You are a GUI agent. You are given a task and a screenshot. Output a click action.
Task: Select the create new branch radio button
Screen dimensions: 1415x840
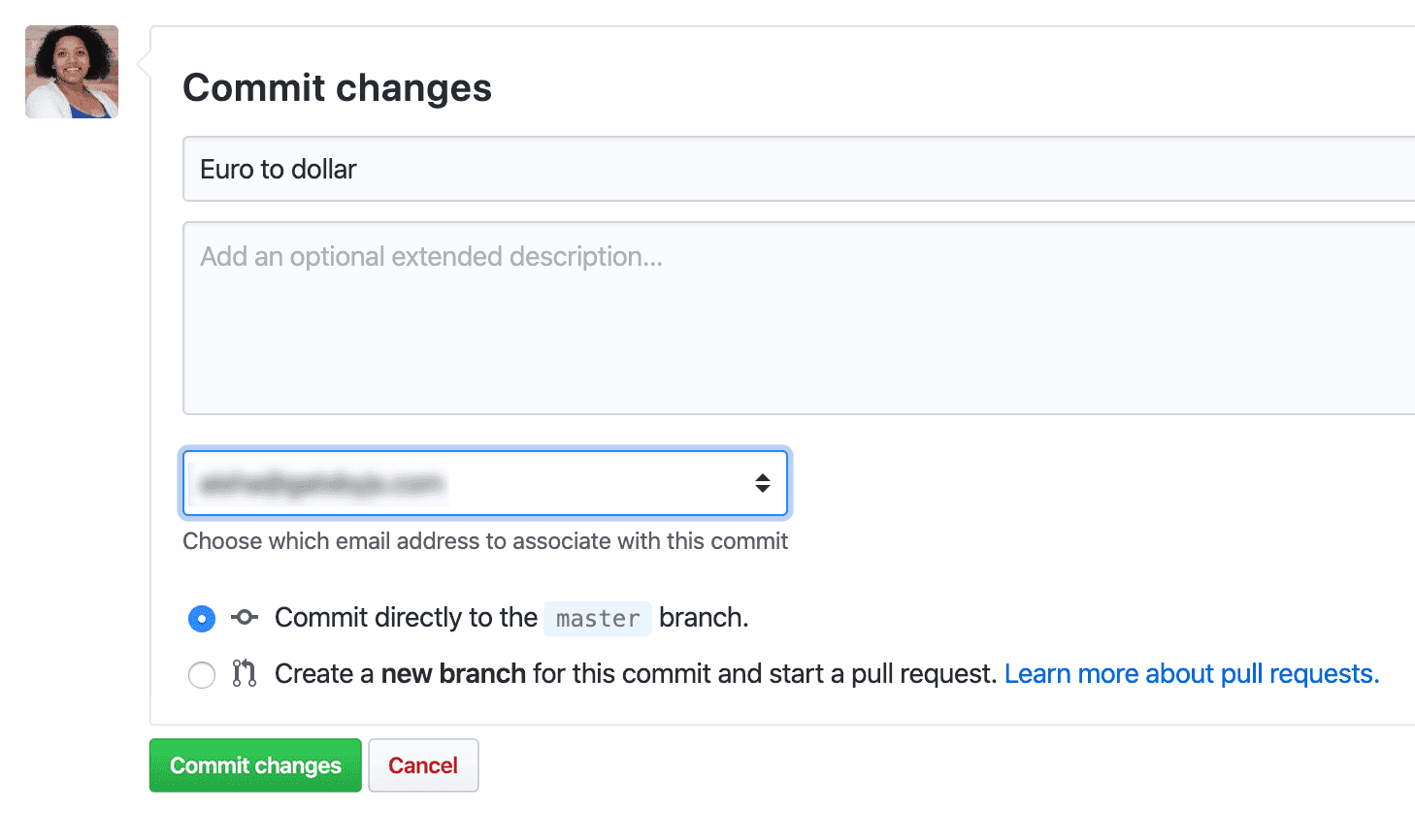202,674
